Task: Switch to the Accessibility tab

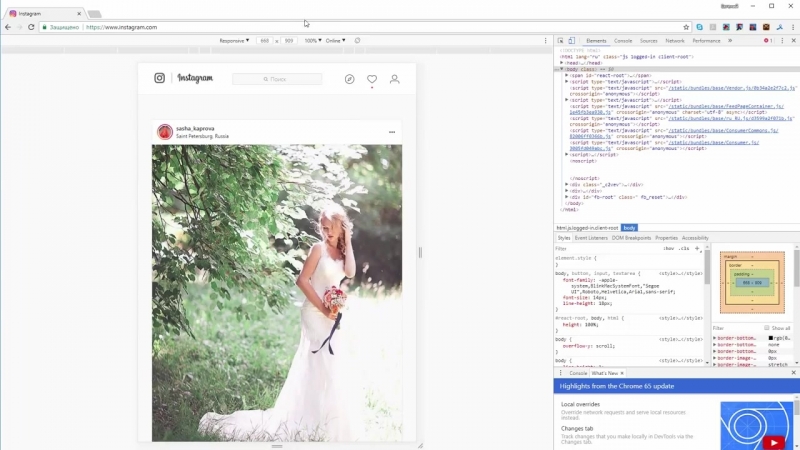Action: tap(695, 238)
